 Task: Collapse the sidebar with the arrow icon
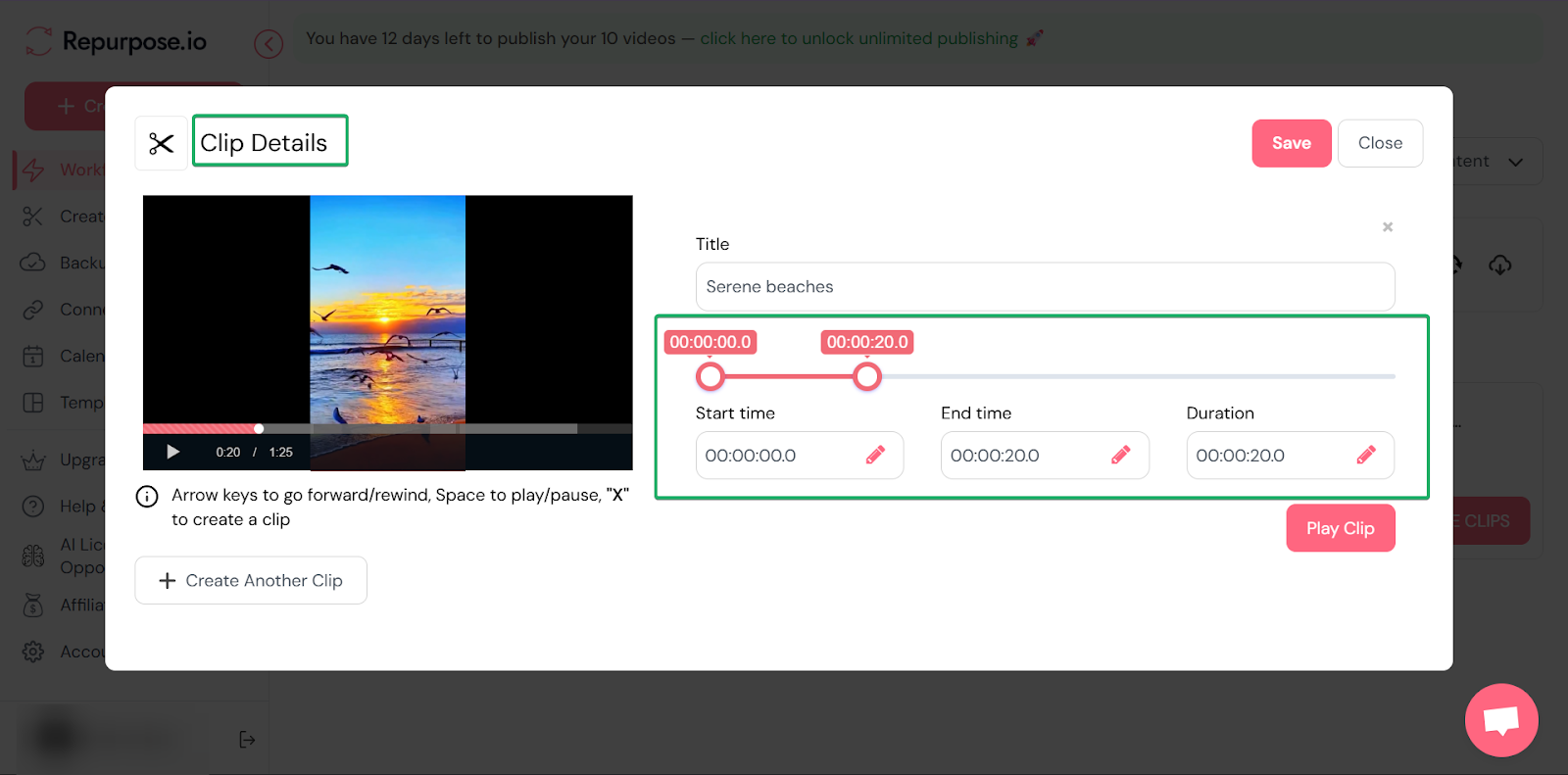coord(269,44)
